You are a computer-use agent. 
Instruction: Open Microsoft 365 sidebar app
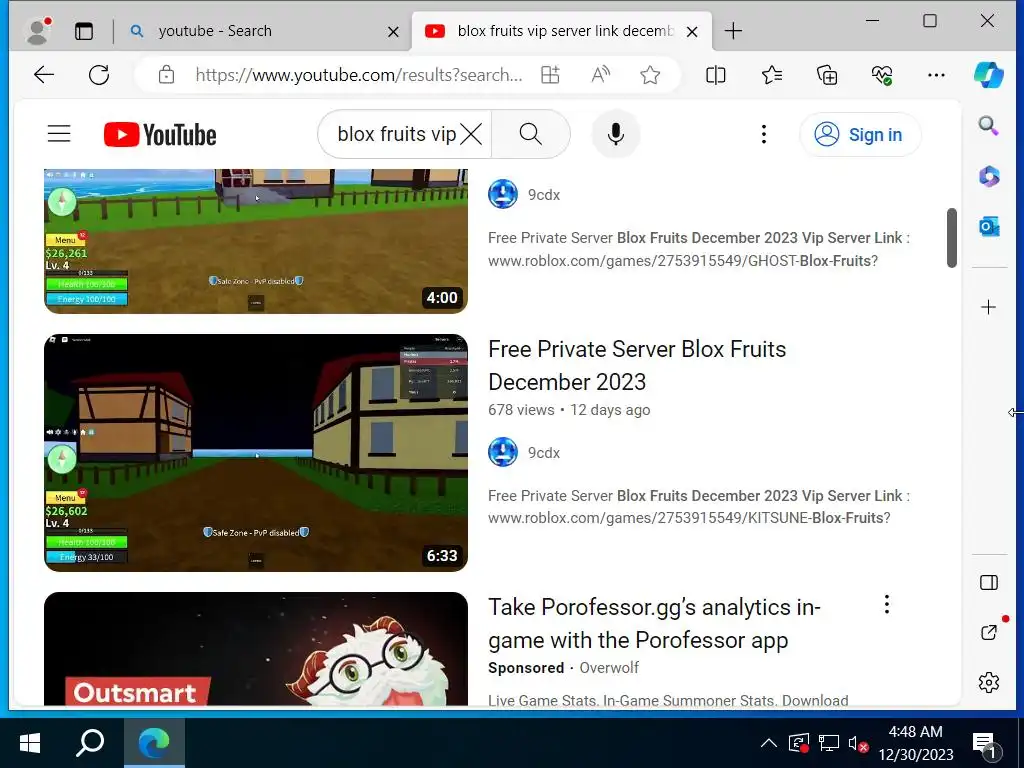pyautogui.click(x=989, y=176)
